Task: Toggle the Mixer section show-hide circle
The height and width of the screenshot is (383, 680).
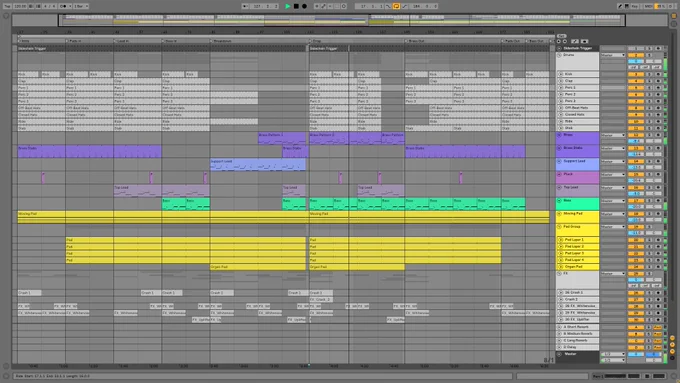Action: 673,351
